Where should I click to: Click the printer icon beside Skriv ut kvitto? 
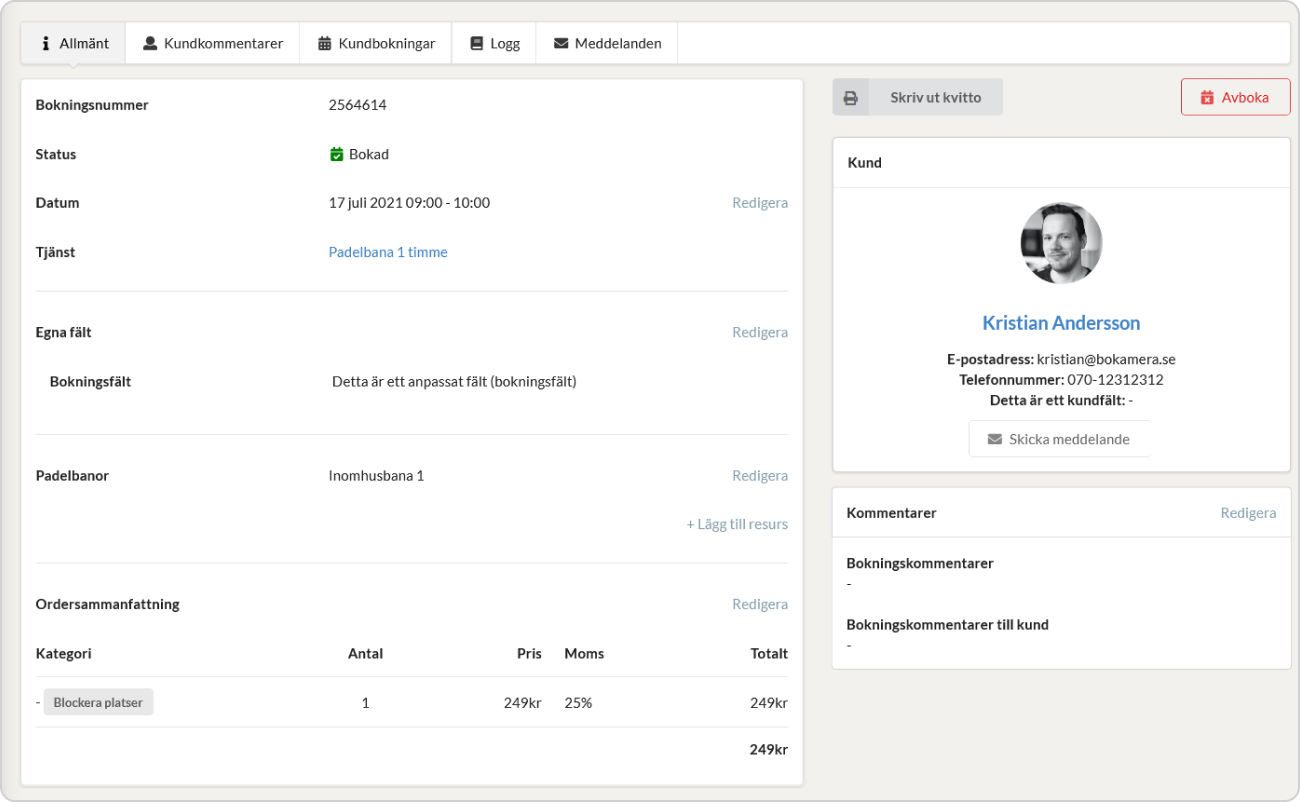tap(851, 98)
